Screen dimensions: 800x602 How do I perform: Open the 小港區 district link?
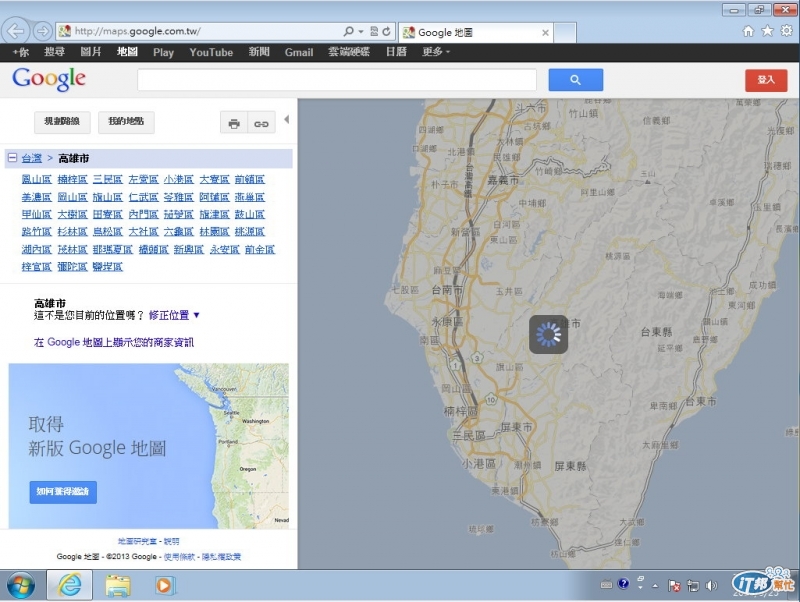coord(179,180)
